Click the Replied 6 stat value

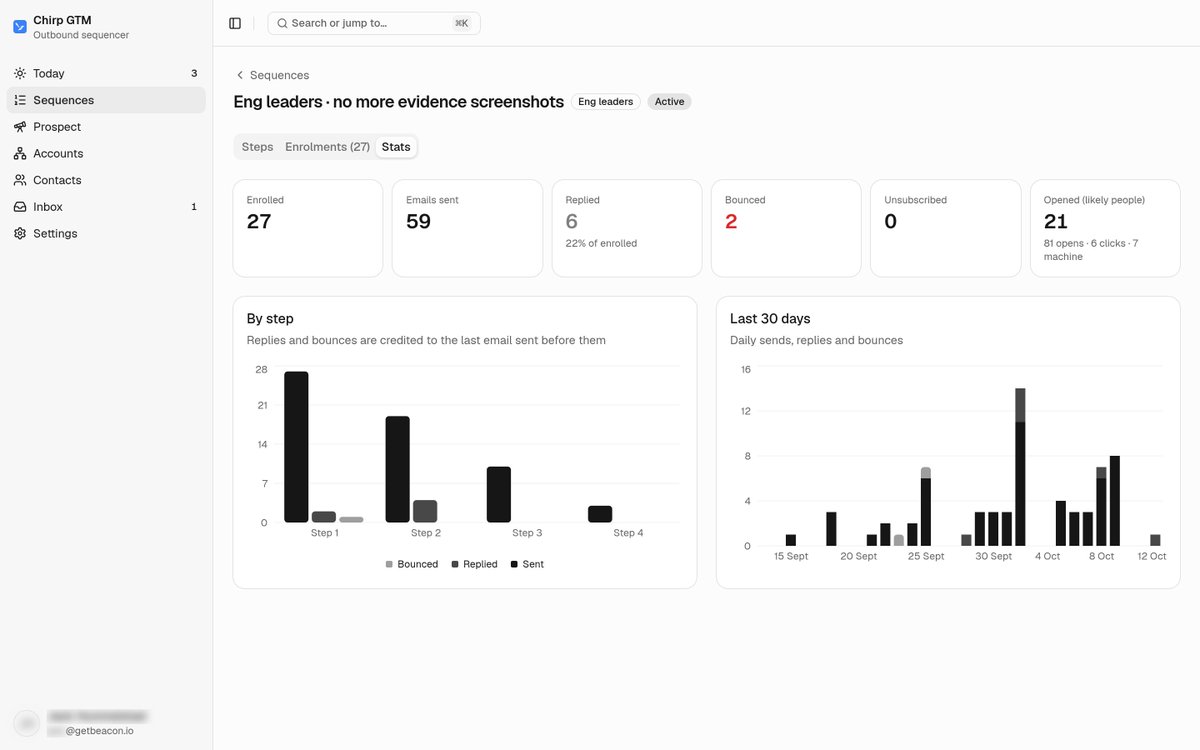coord(572,222)
